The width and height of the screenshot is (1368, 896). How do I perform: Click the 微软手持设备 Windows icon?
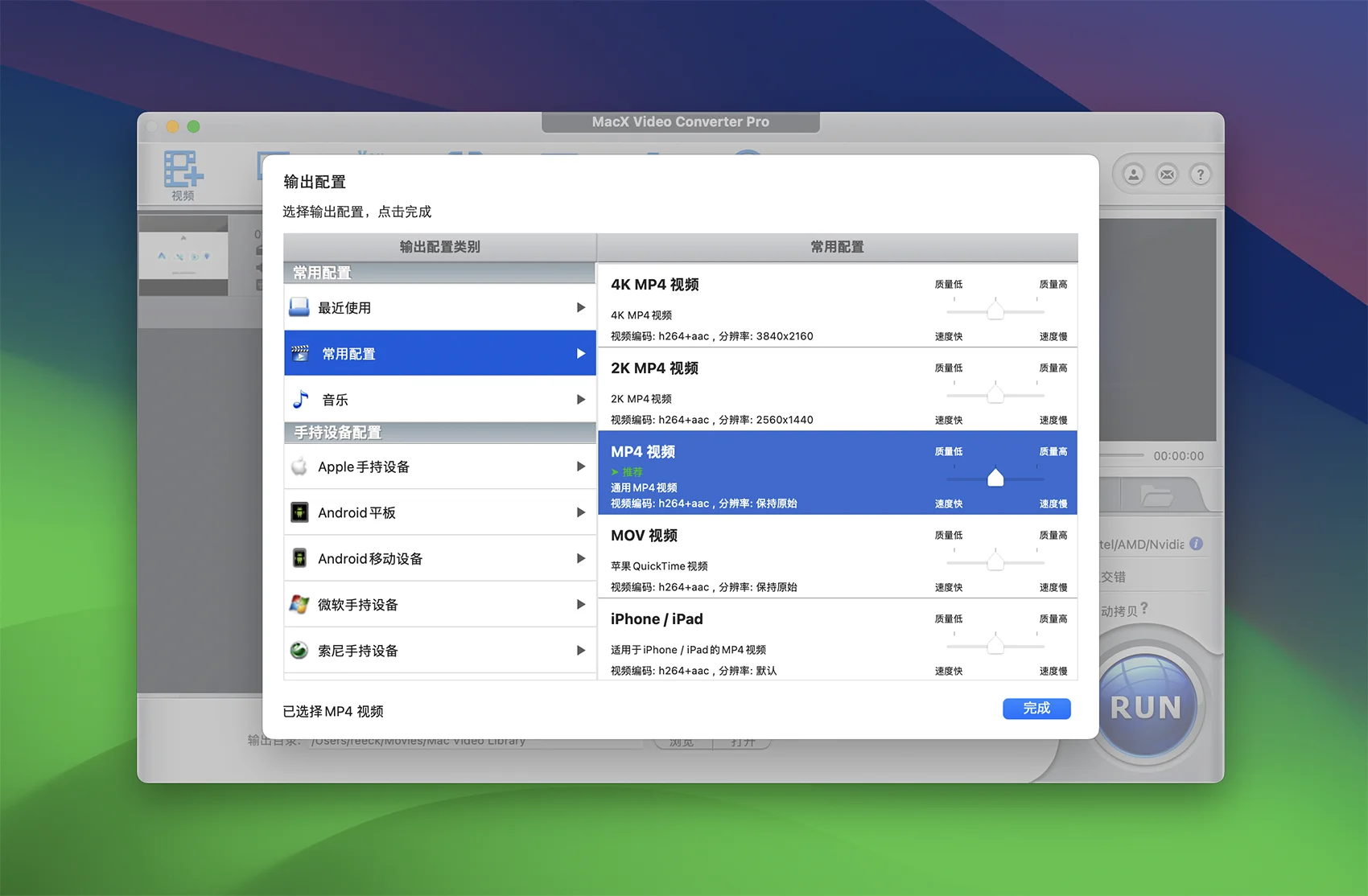pyautogui.click(x=299, y=604)
